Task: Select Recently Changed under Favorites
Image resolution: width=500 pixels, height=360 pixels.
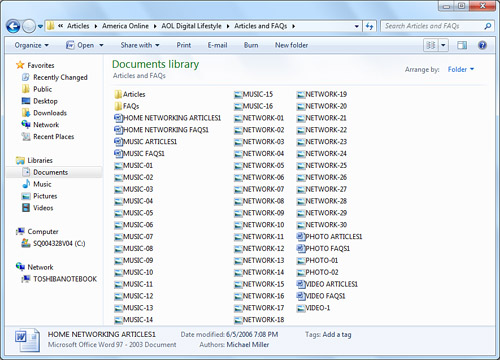Action: click(54, 77)
